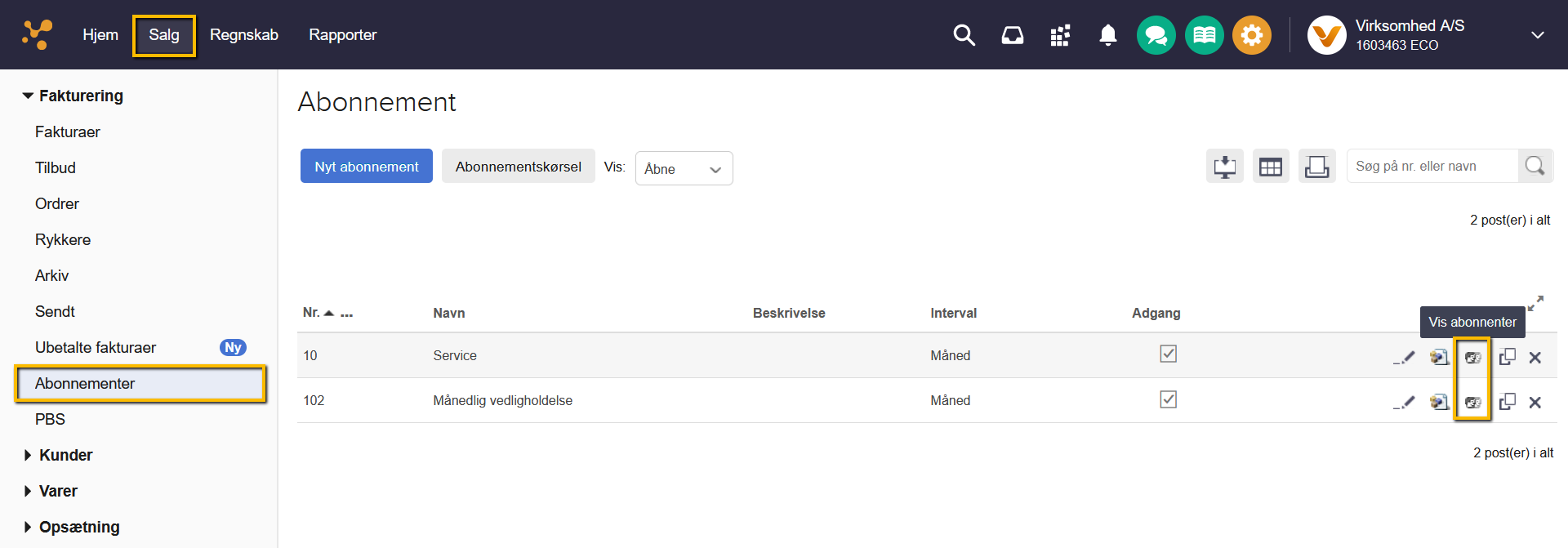Click the edit pencil for Service row
1568x548 pixels.
(x=1404, y=357)
